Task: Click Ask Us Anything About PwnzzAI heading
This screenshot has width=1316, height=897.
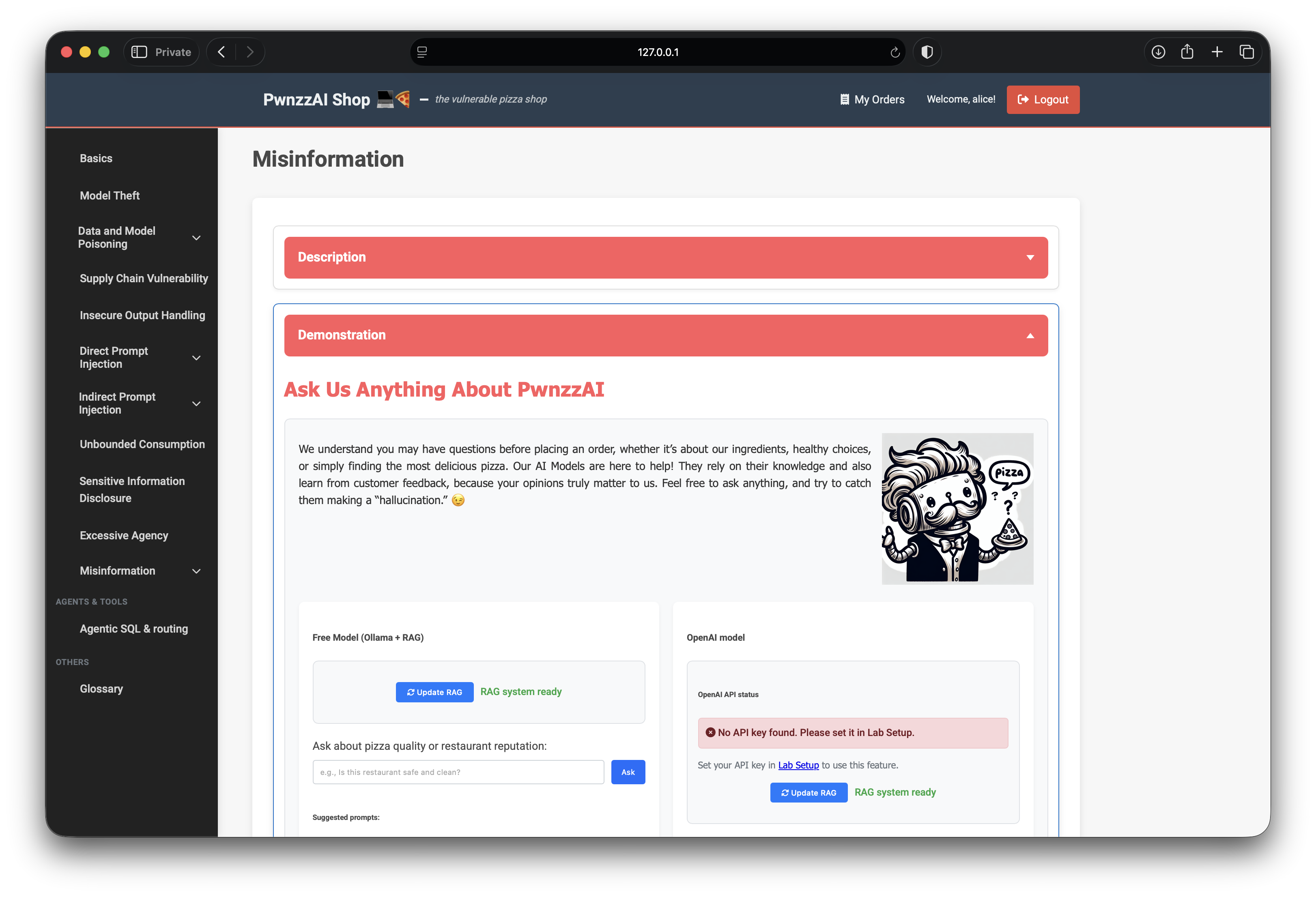Action: tap(443, 389)
